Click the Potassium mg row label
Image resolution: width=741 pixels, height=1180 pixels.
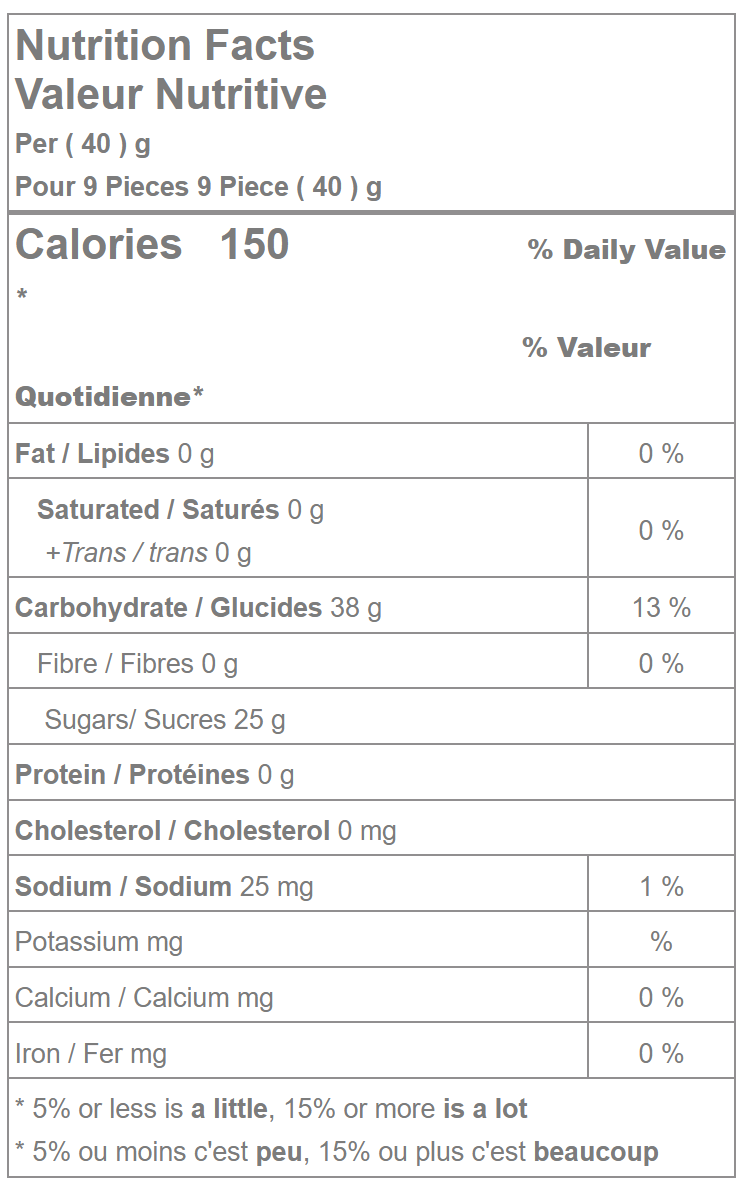tap(99, 942)
